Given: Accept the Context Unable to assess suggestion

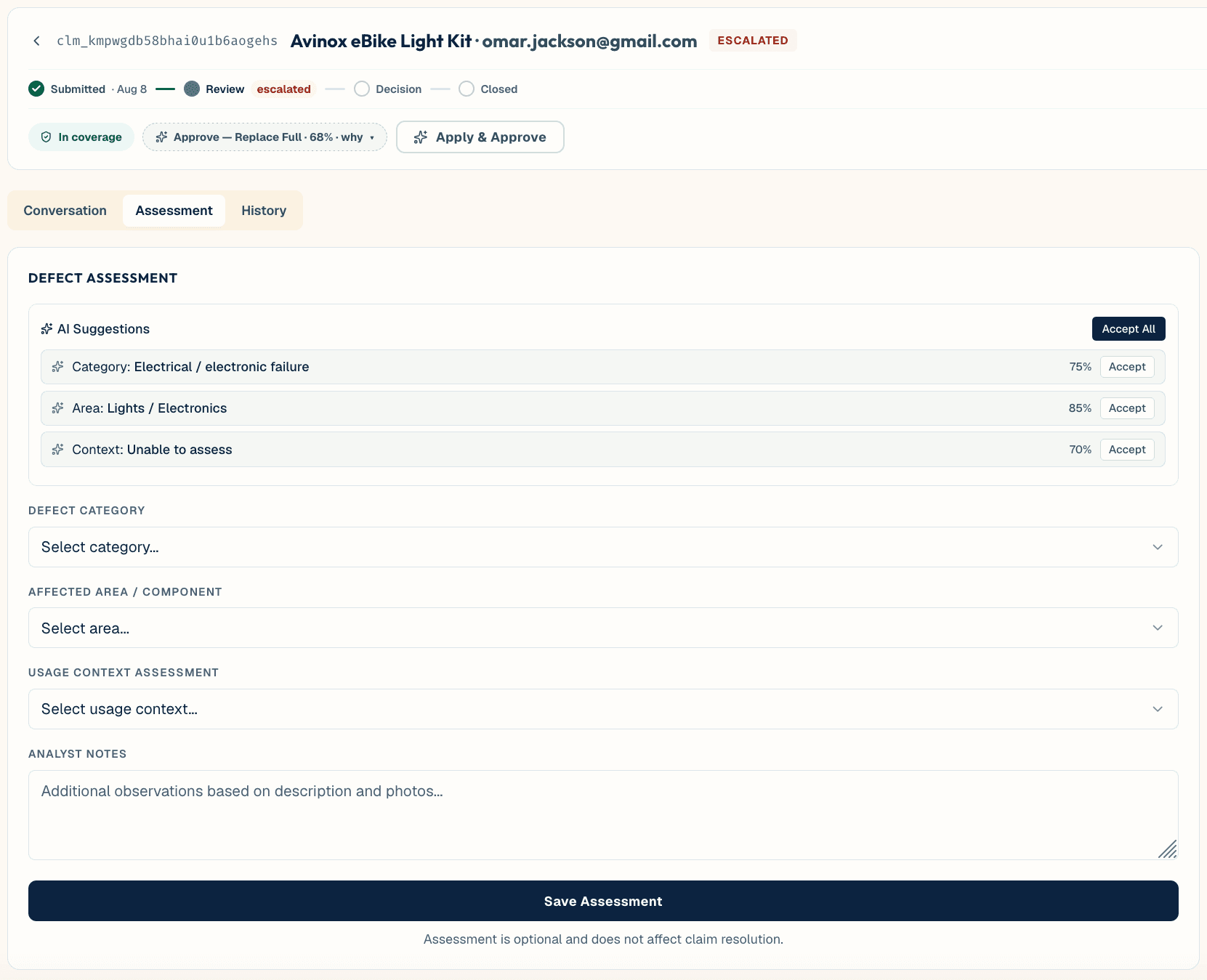Looking at the screenshot, I should coord(1127,450).
